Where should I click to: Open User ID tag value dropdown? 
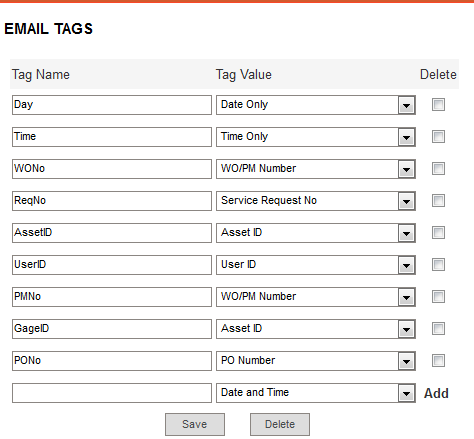tap(315, 265)
